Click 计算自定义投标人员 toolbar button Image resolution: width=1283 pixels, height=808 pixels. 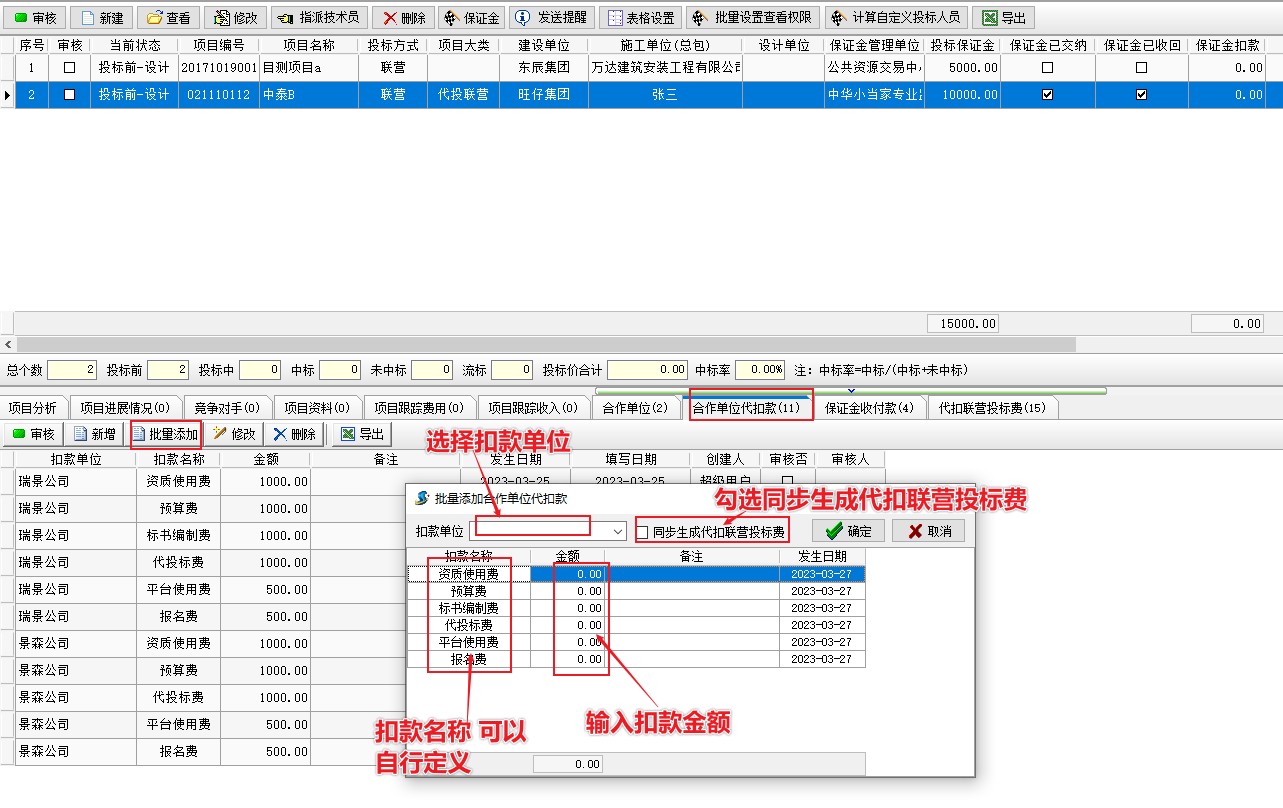896,18
